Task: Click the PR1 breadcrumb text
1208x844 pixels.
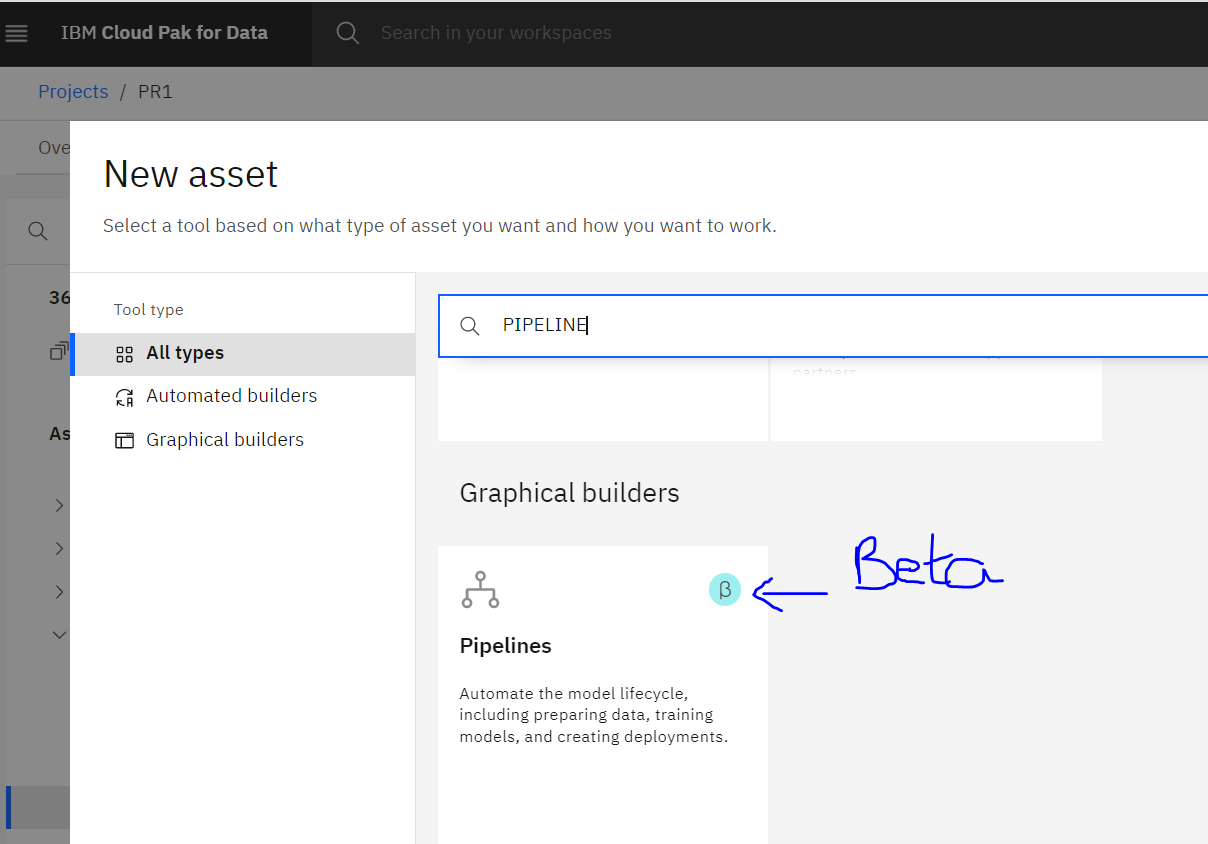Action: [x=155, y=92]
